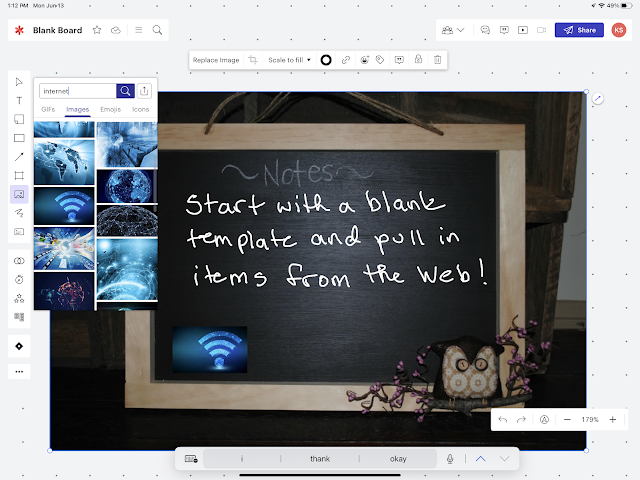Open the diamond integrations button
The width and height of the screenshot is (640, 480).
(x=19, y=346)
